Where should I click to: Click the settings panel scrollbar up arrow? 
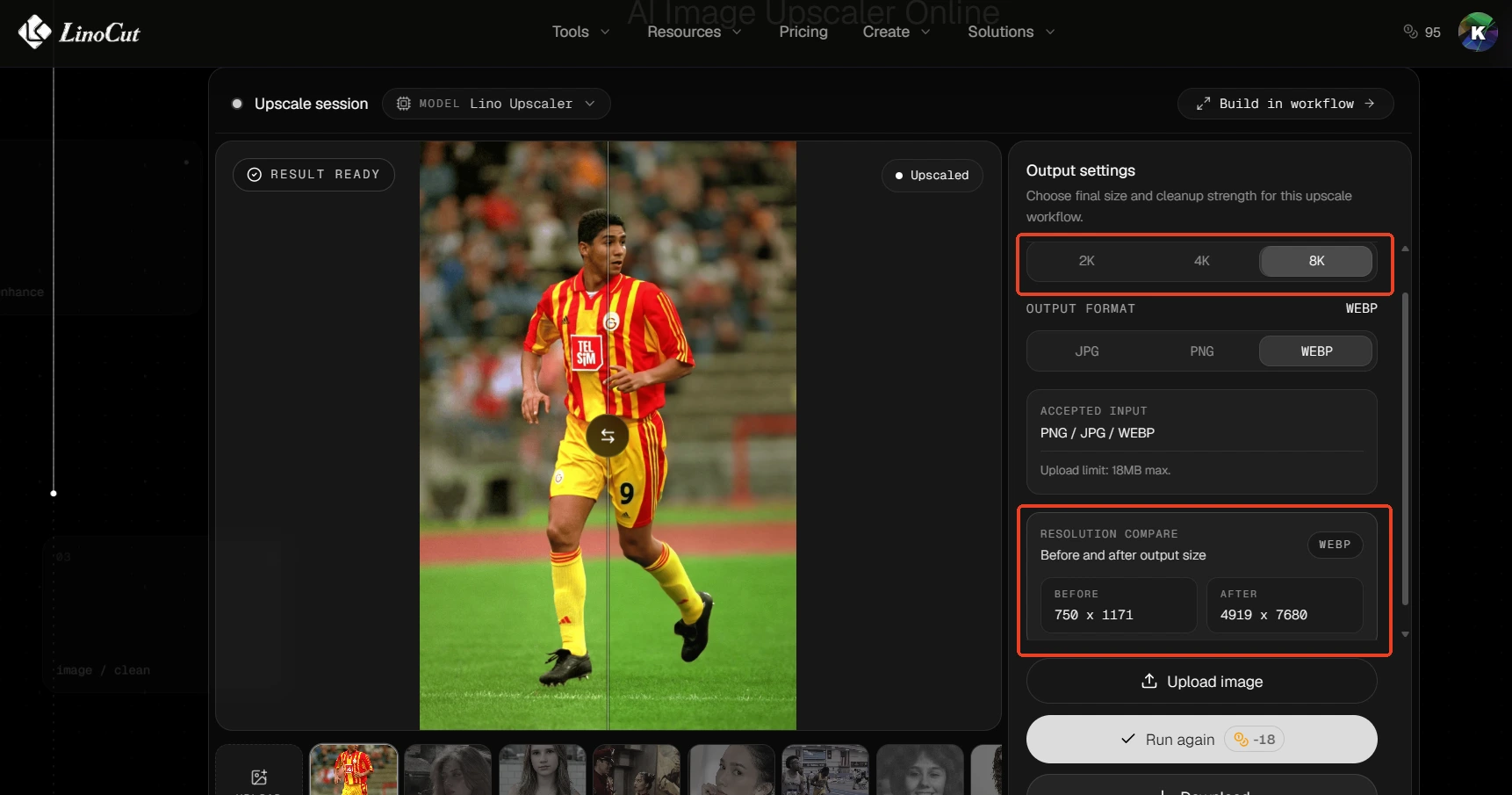[1405, 249]
